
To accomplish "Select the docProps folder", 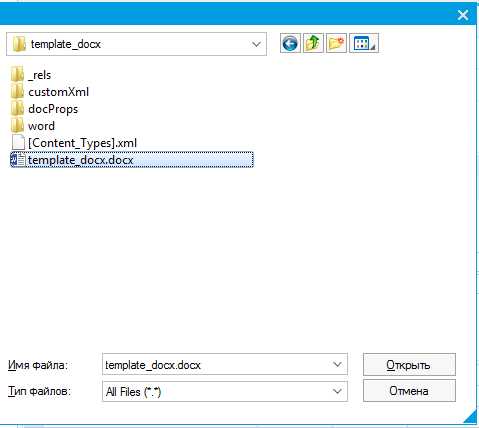I will pos(45,109).
